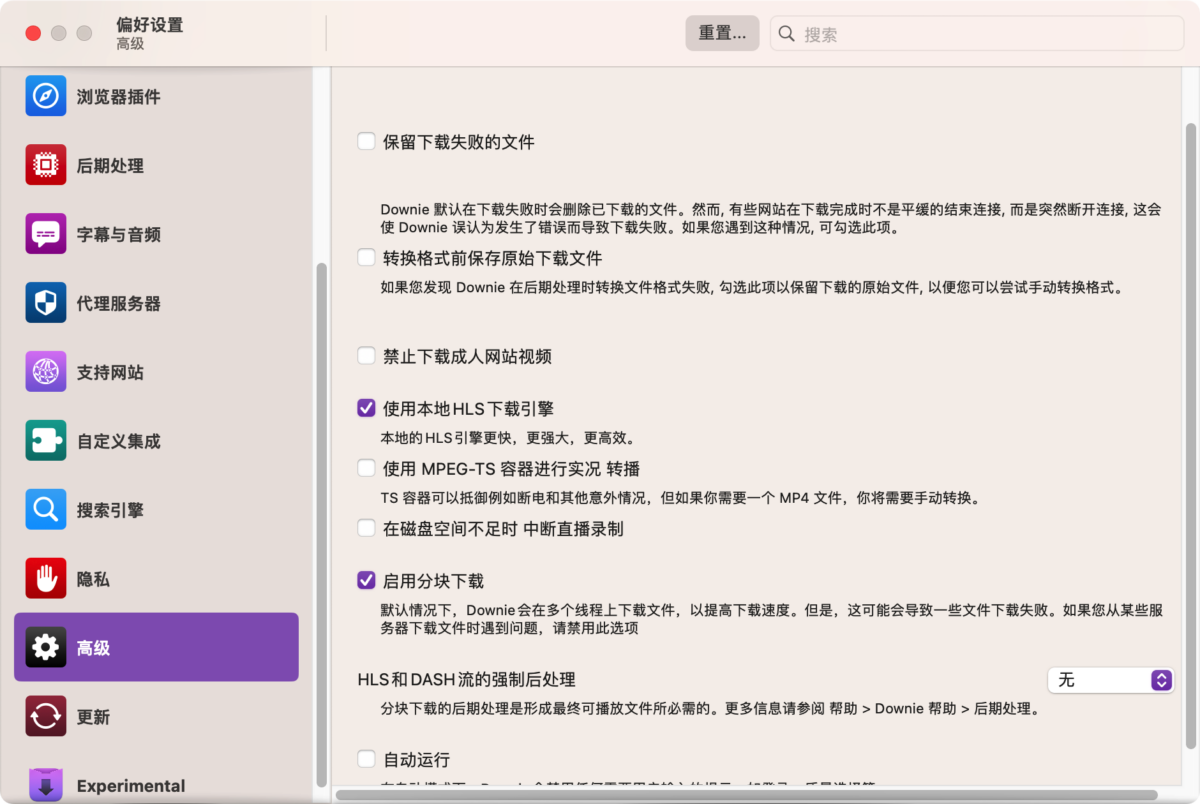Check 转换格式前保存原始下载文件
The width and height of the screenshot is (1200, 804).
click(366, 257)
